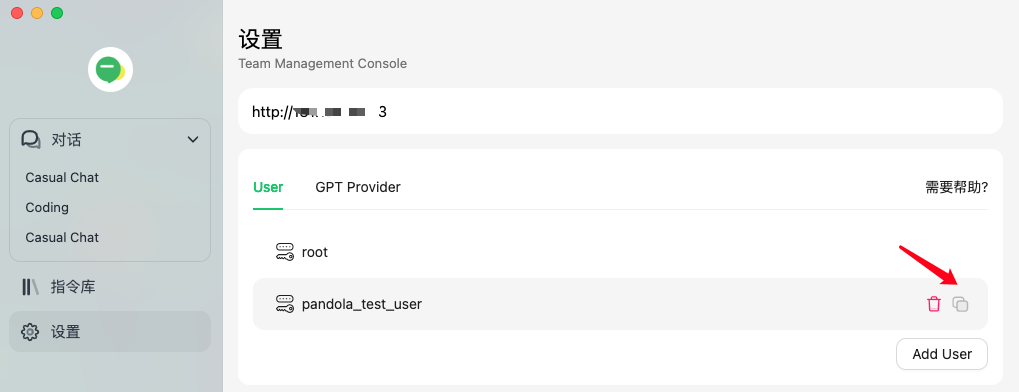The width and height of the screenshot is (1019, 392).
Task: Copy the pandola_test_user key
Action: tap(961, 304)
